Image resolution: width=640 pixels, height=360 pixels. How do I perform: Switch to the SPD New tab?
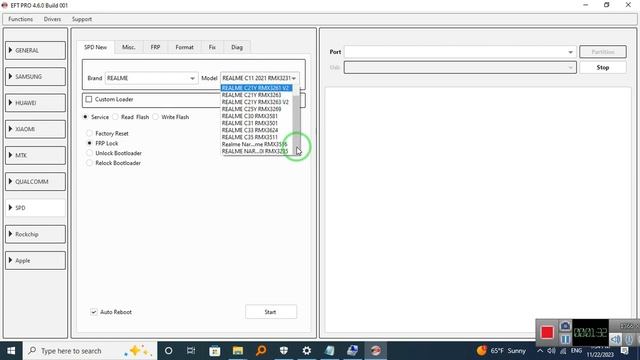point(96,47)
